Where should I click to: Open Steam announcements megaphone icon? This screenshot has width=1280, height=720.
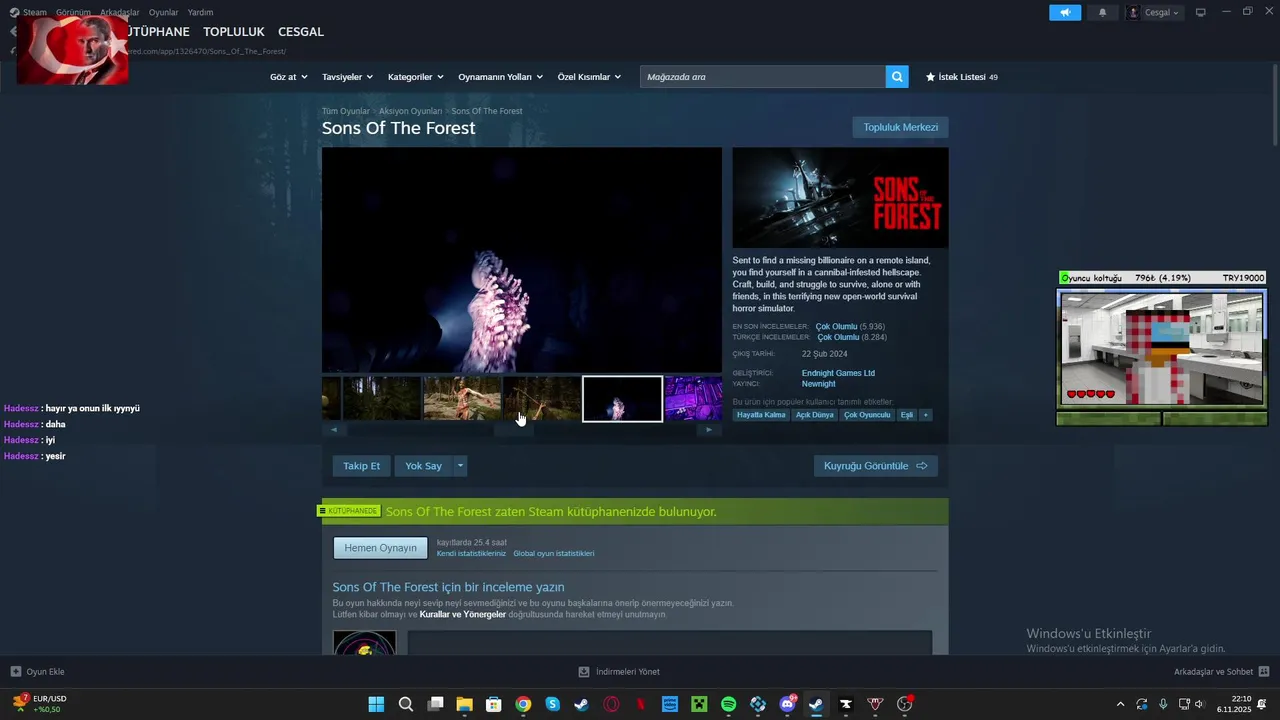click(x=1065, y=12)
